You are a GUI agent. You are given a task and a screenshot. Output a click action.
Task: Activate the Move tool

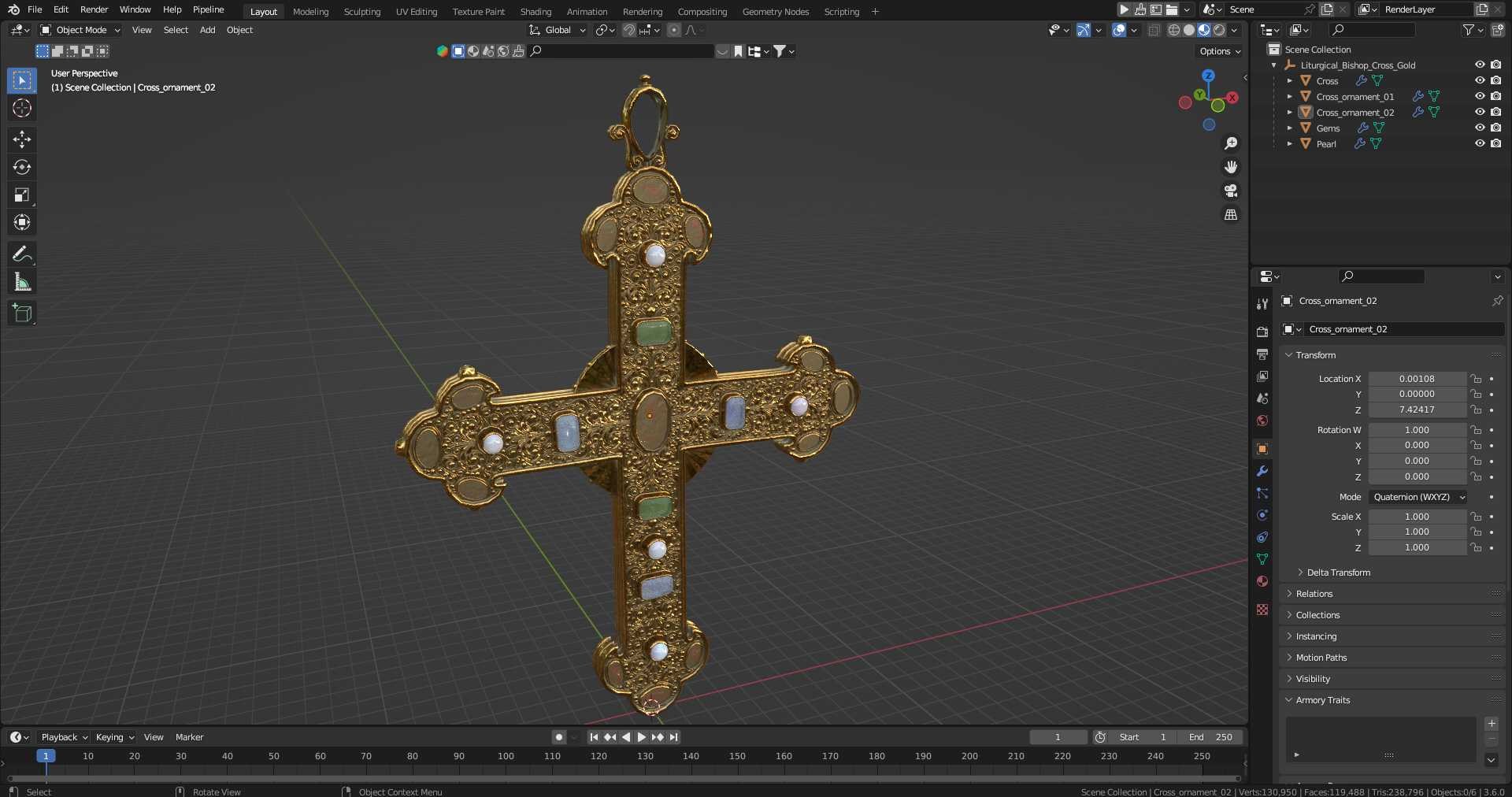(x=22, y=139)
